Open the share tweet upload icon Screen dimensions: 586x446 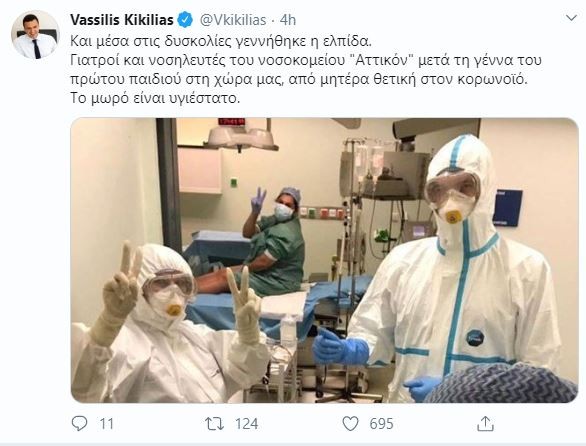coord(485,423)
